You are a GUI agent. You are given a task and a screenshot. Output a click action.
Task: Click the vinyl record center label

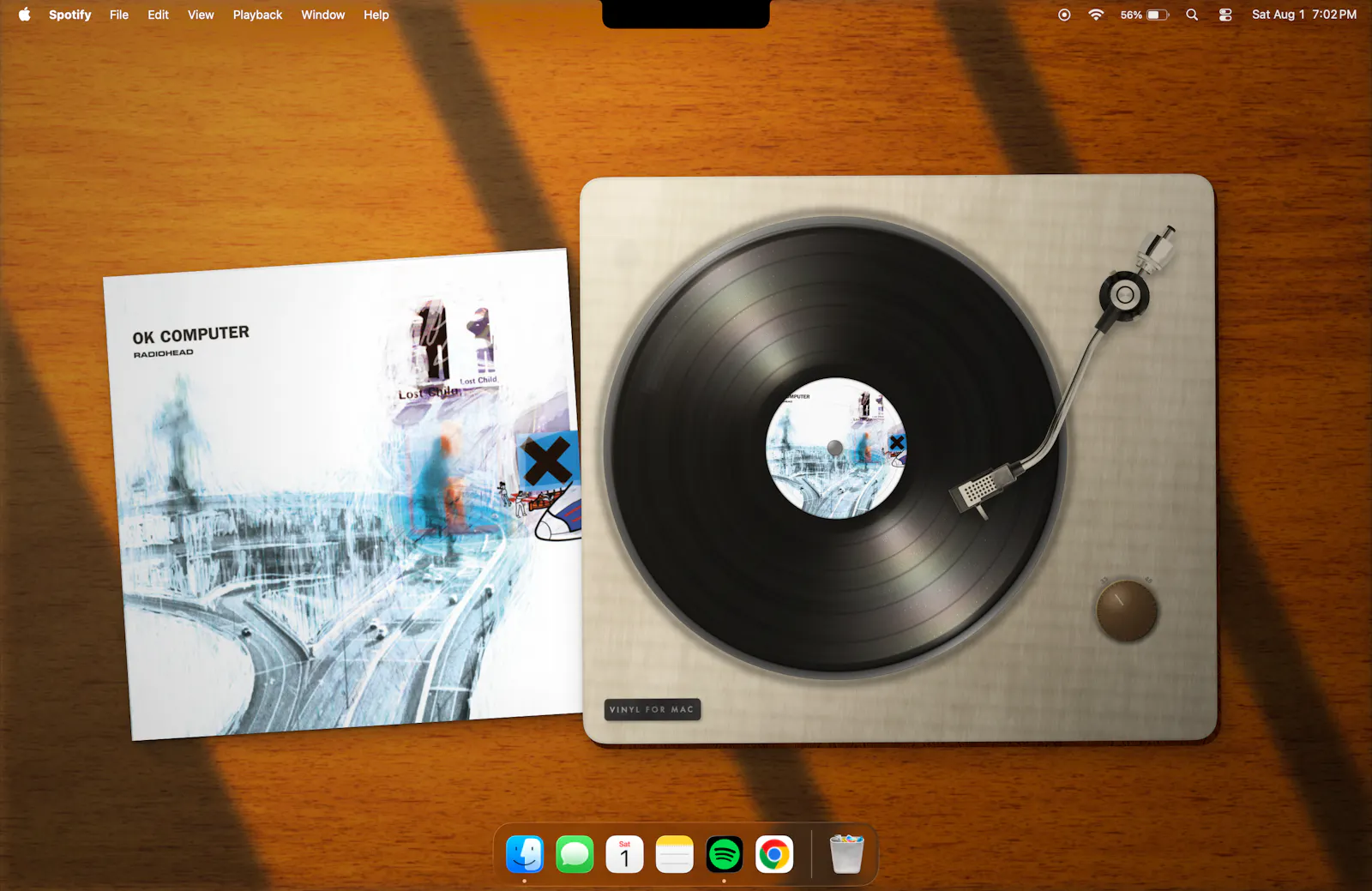coord(836,448)
